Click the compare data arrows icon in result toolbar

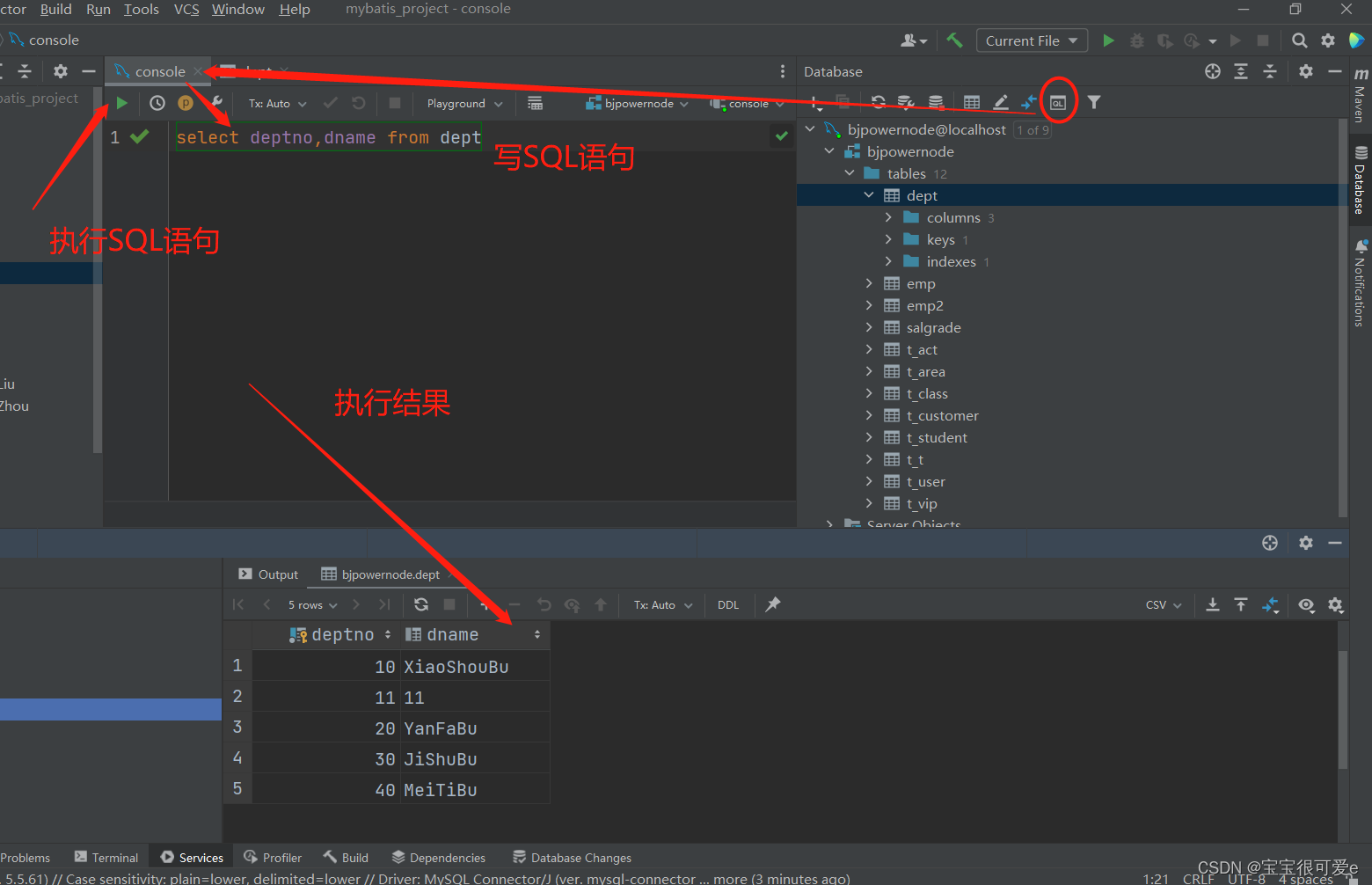point(1270,604)
